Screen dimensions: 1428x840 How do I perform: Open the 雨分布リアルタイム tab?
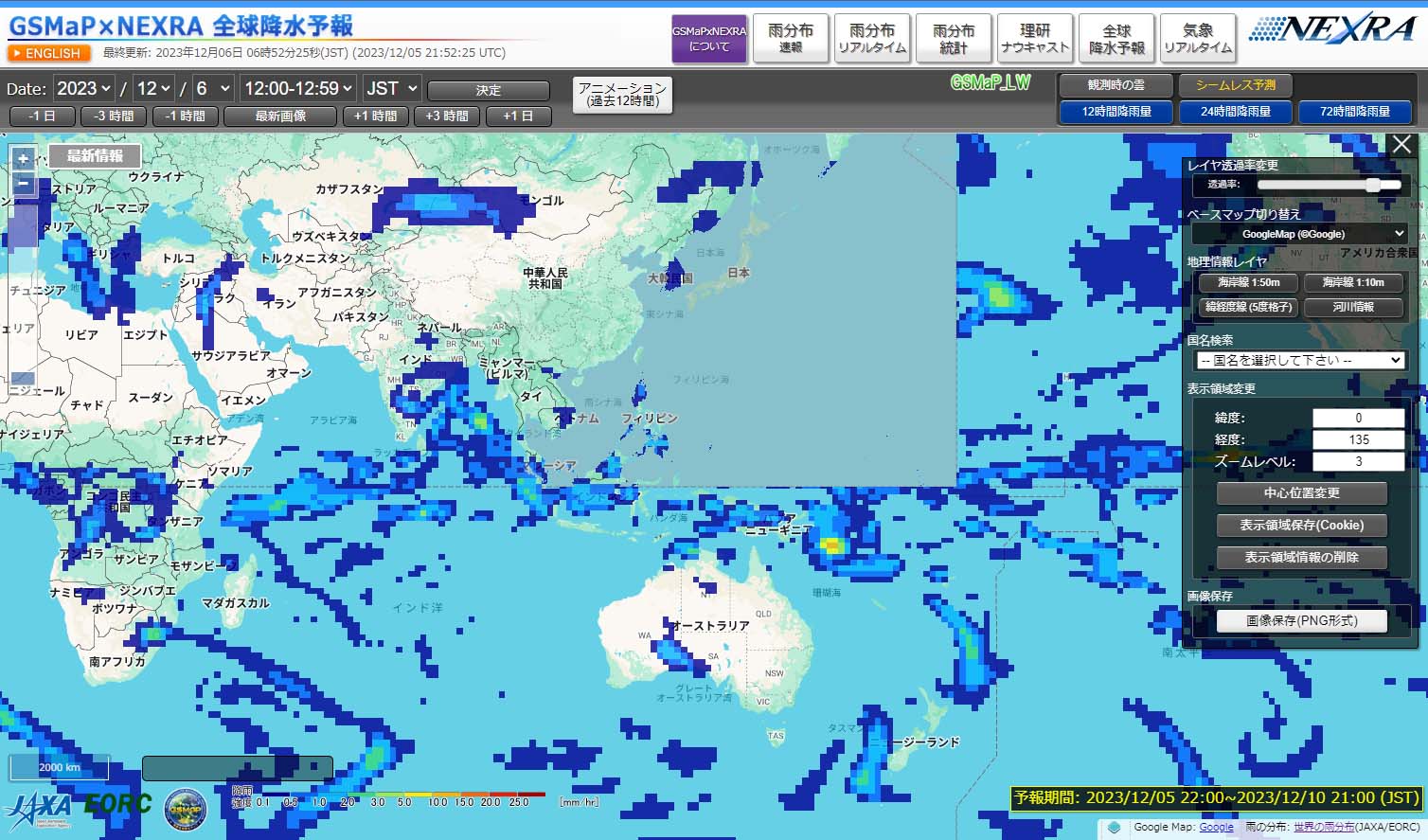point(872,39)
